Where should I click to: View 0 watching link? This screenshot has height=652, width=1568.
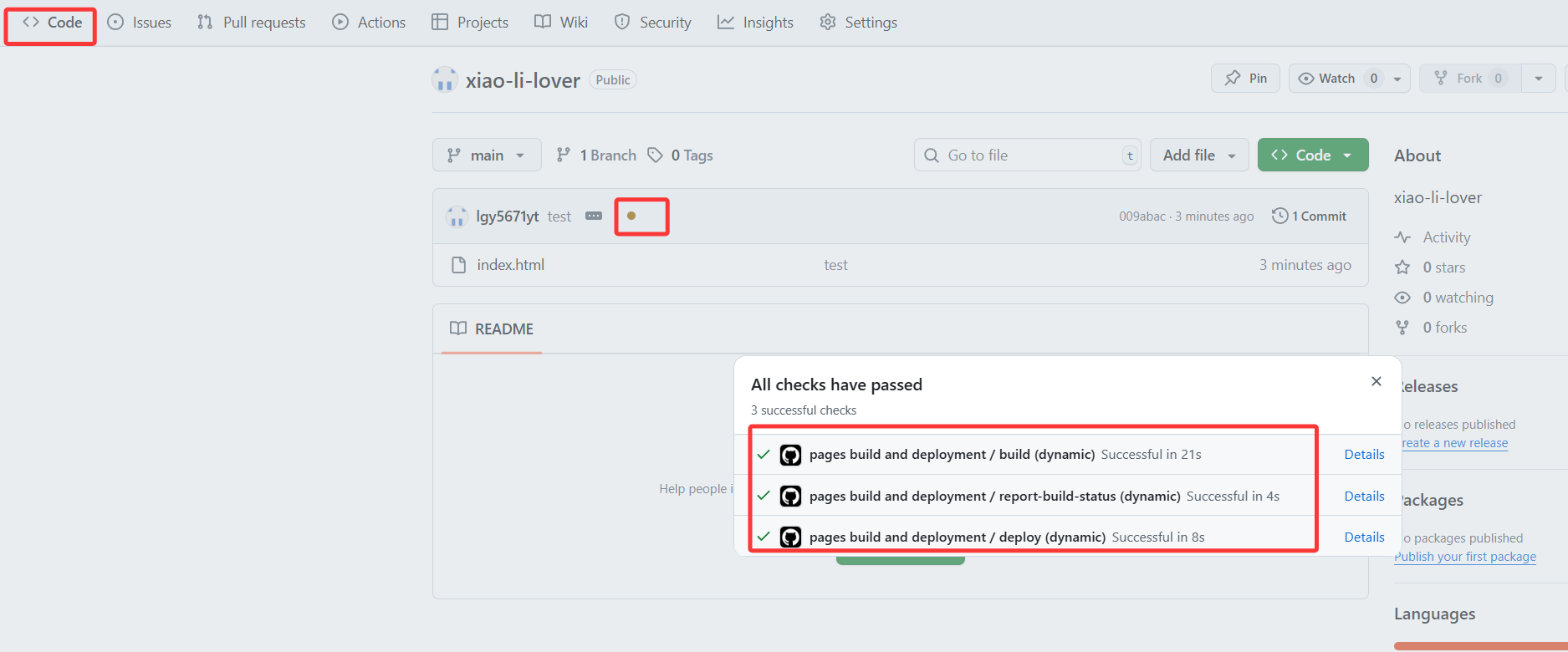pos(1458,298)
